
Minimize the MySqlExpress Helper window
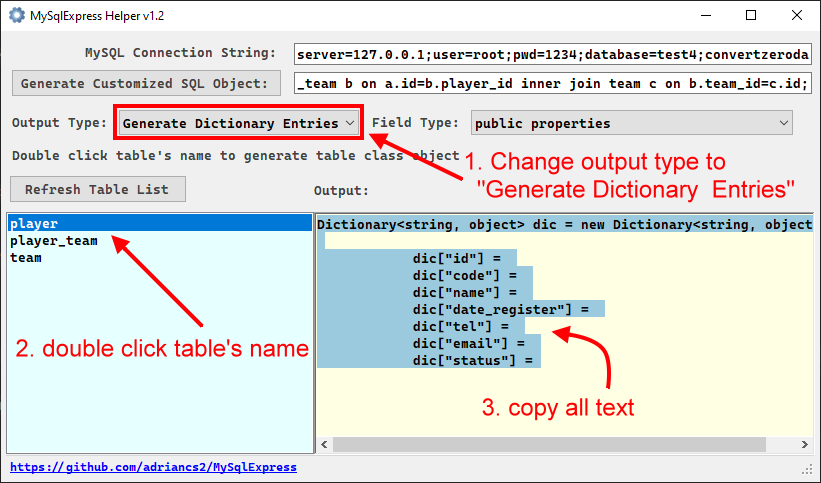[x=706, y=15]
